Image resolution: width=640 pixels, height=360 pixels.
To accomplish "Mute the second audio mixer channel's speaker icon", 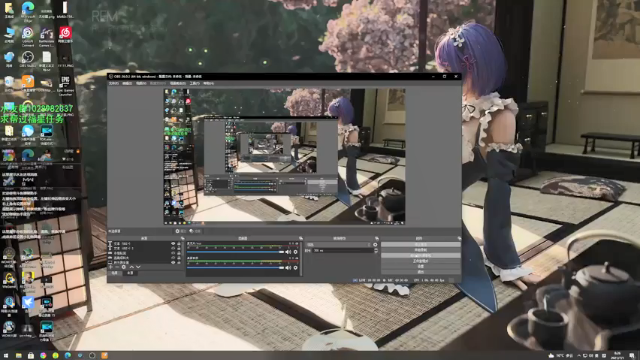I will 288,268.
